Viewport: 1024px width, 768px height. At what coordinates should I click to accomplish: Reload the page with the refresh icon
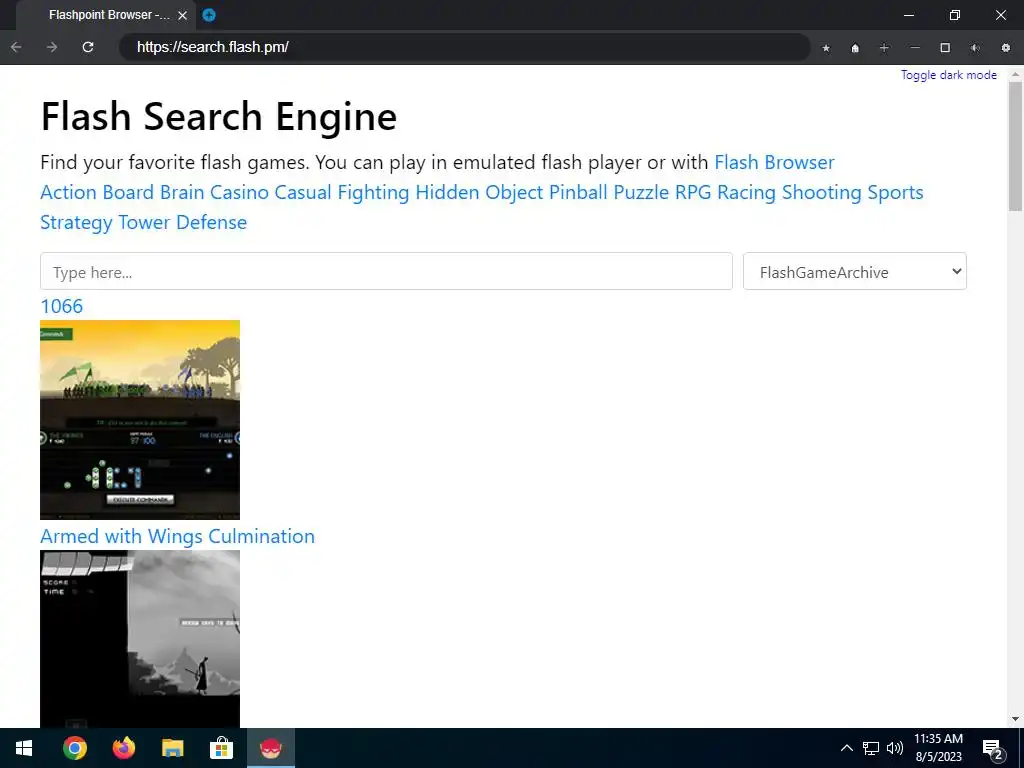pyautogui.click(x=88, y=47)
